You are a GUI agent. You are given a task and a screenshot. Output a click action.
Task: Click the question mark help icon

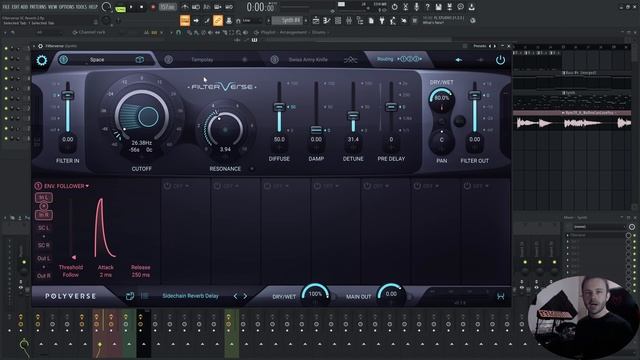tap(427, 7)
